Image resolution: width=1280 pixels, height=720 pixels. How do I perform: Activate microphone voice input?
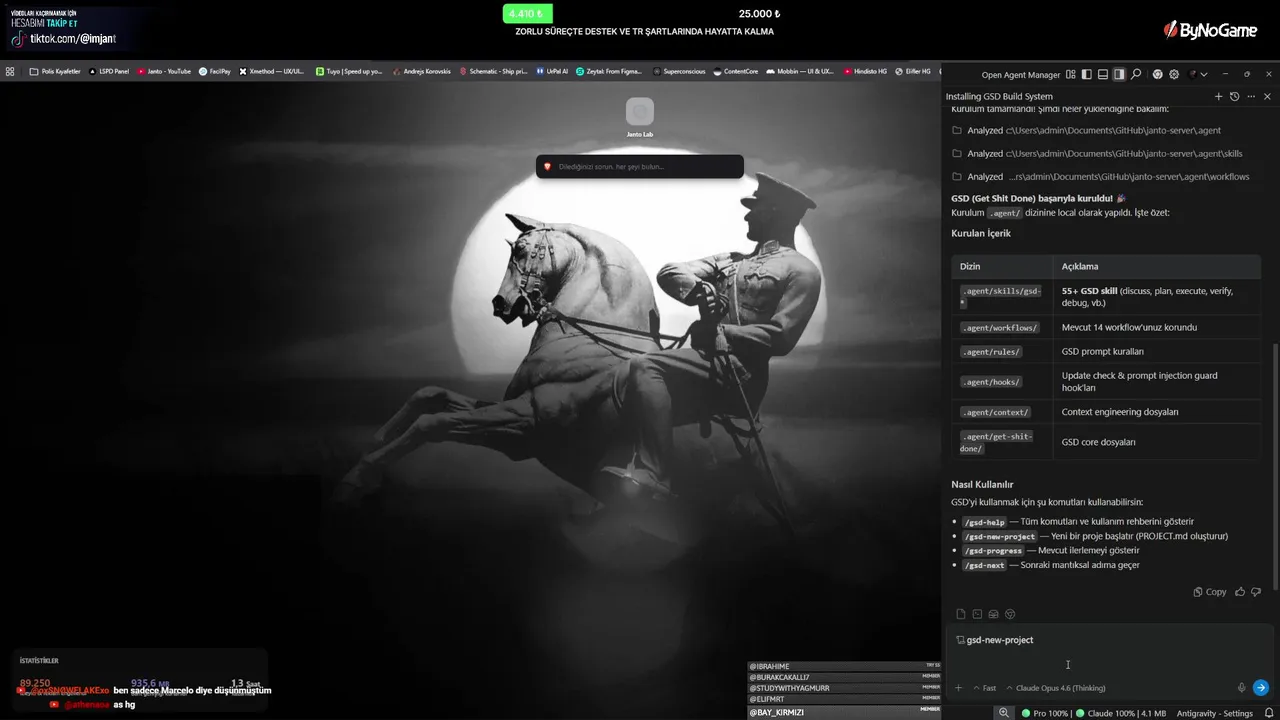(1241, 688)
